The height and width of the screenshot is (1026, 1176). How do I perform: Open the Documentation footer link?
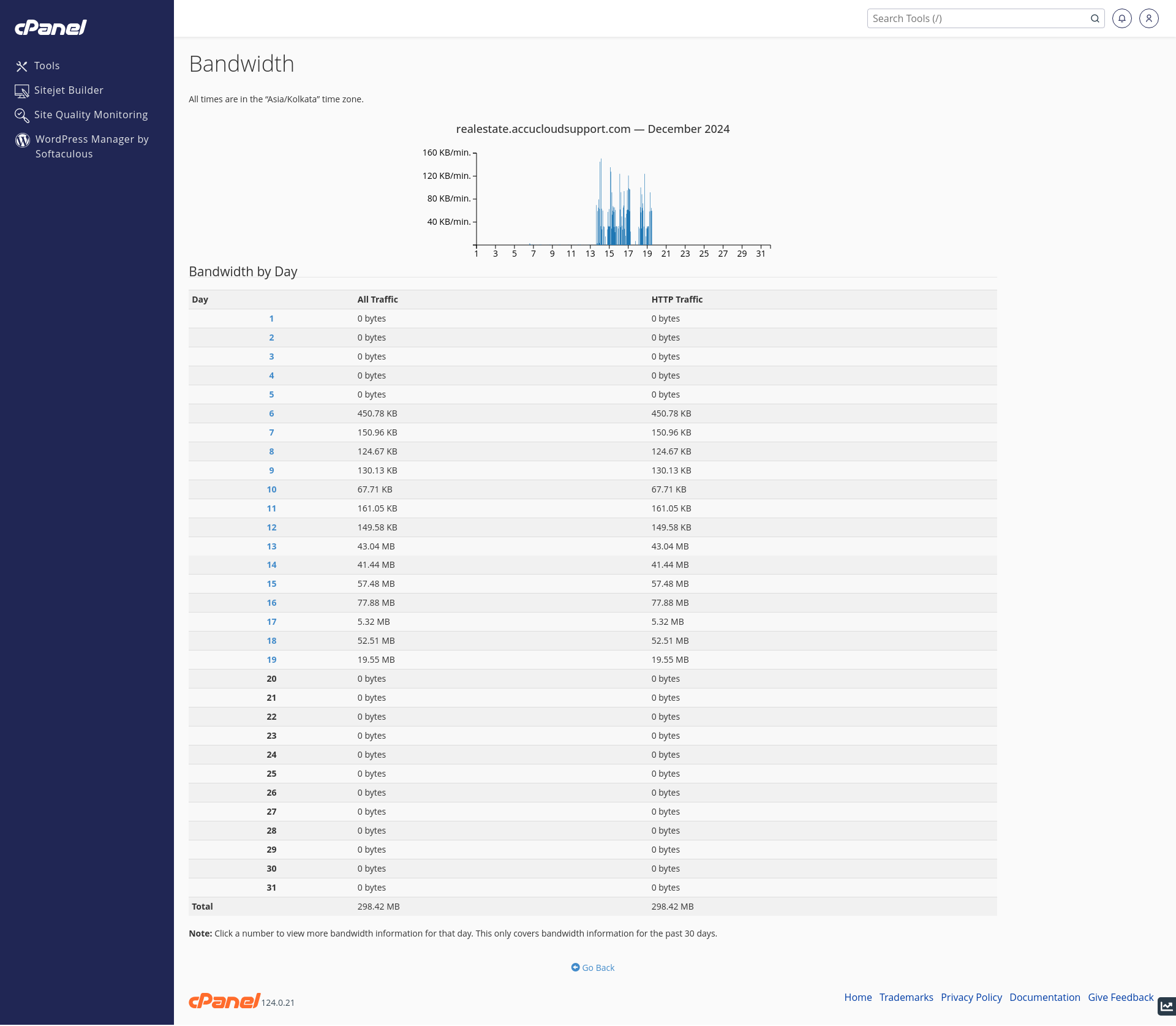pyautogui.click(x=1044, y=997)
